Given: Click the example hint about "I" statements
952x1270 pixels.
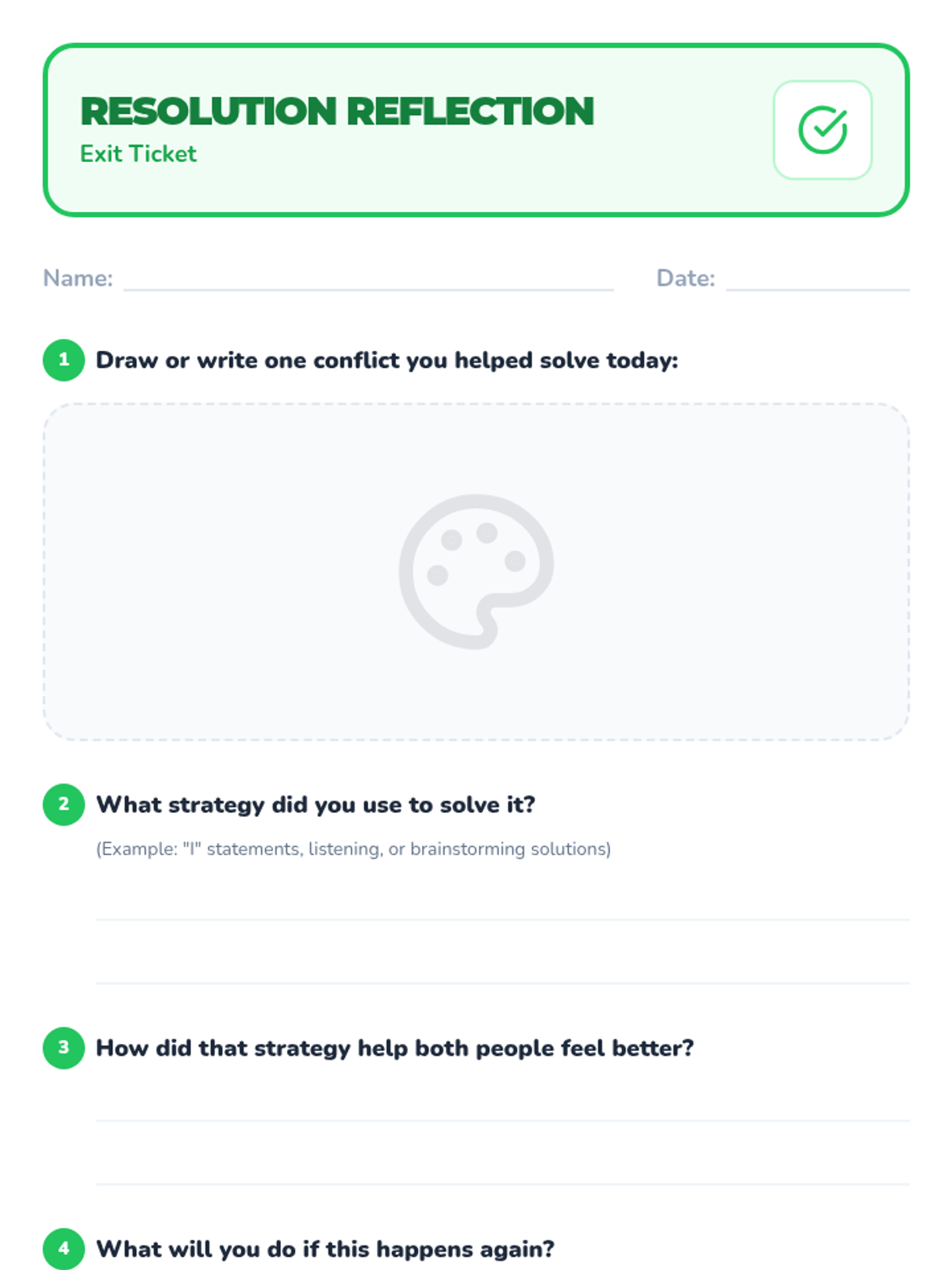Looking at the screenshot, I should [353, 849].
